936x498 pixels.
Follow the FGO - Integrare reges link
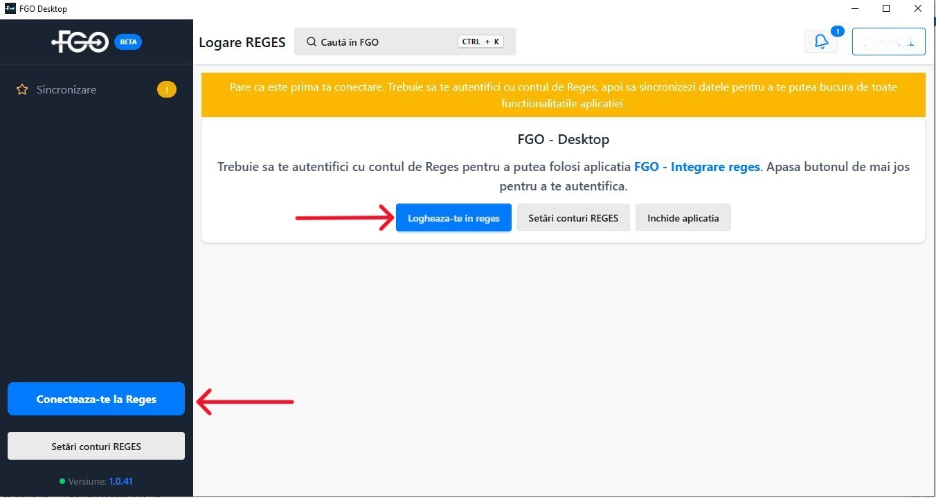697,167
